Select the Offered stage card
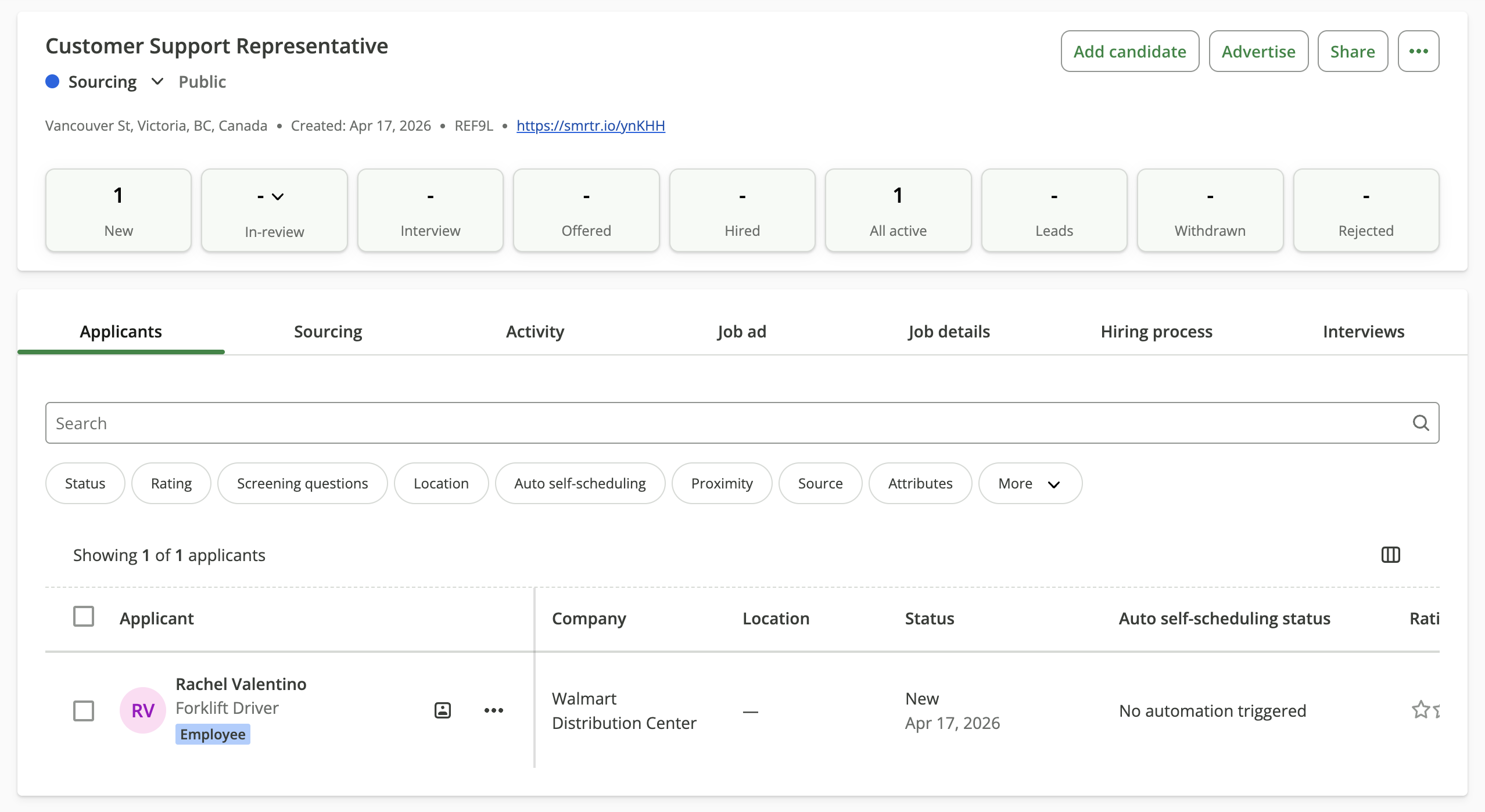Viewport: 1485px width, 812px height. [586, 210]
